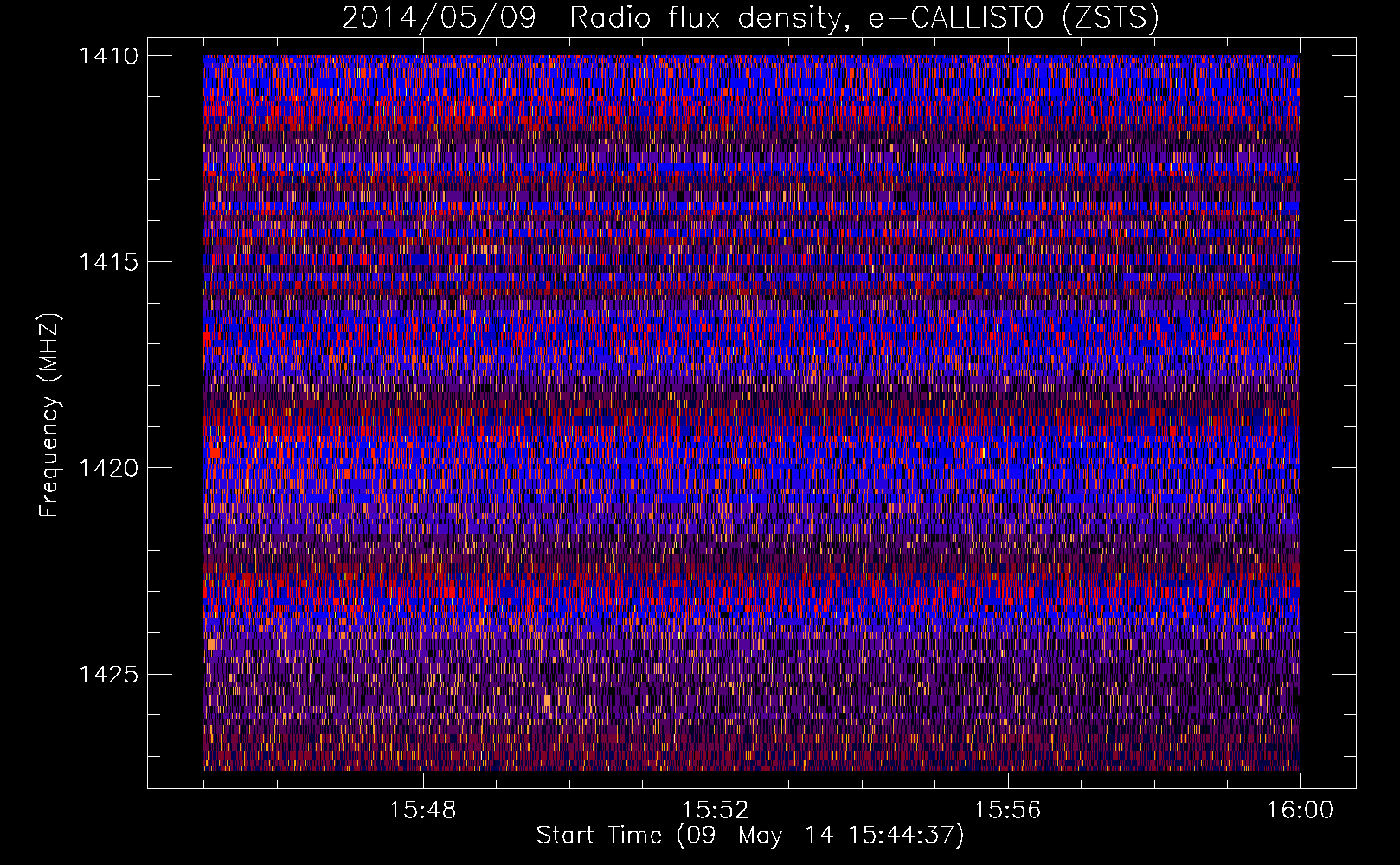
Task: Select the 1425 frequency axis label
Action: (109, 674)
